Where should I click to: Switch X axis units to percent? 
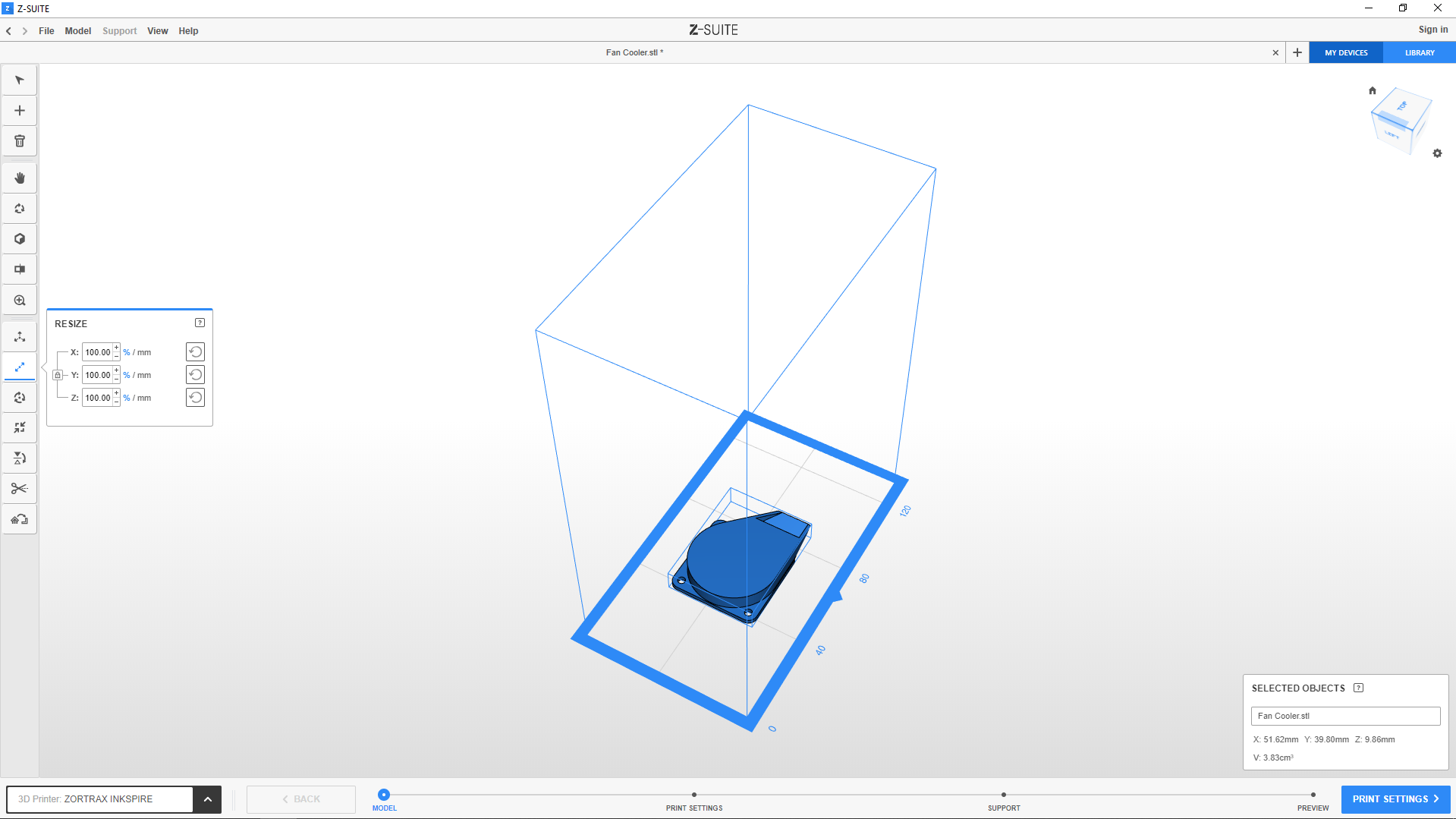pyautogui.click(x=127, y=352)
